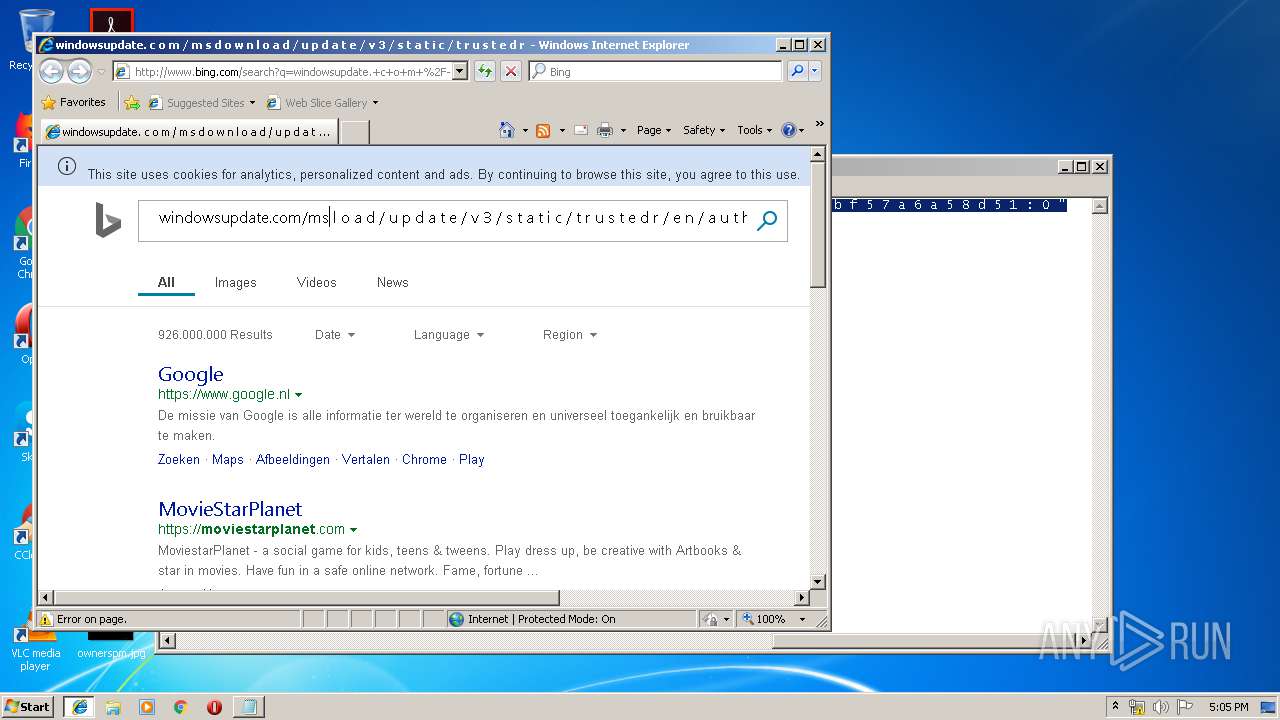
Task: Expand Web Slice Gallery dropdown
Action: click(x=375, y=103)
